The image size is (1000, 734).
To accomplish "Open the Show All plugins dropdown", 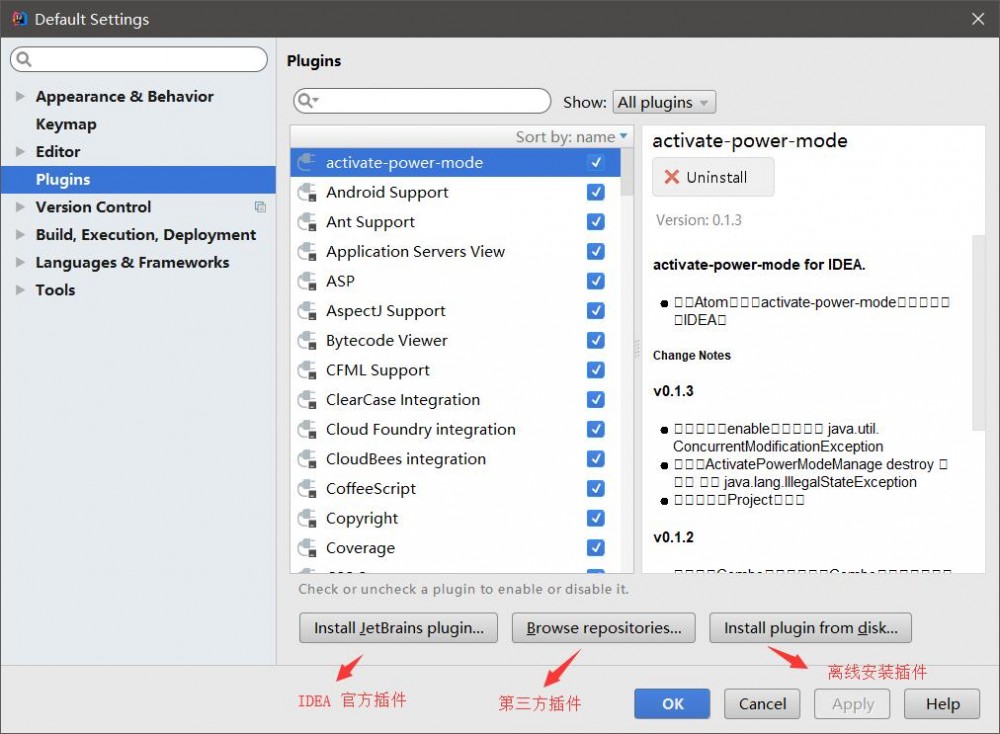I will point(664,102).
